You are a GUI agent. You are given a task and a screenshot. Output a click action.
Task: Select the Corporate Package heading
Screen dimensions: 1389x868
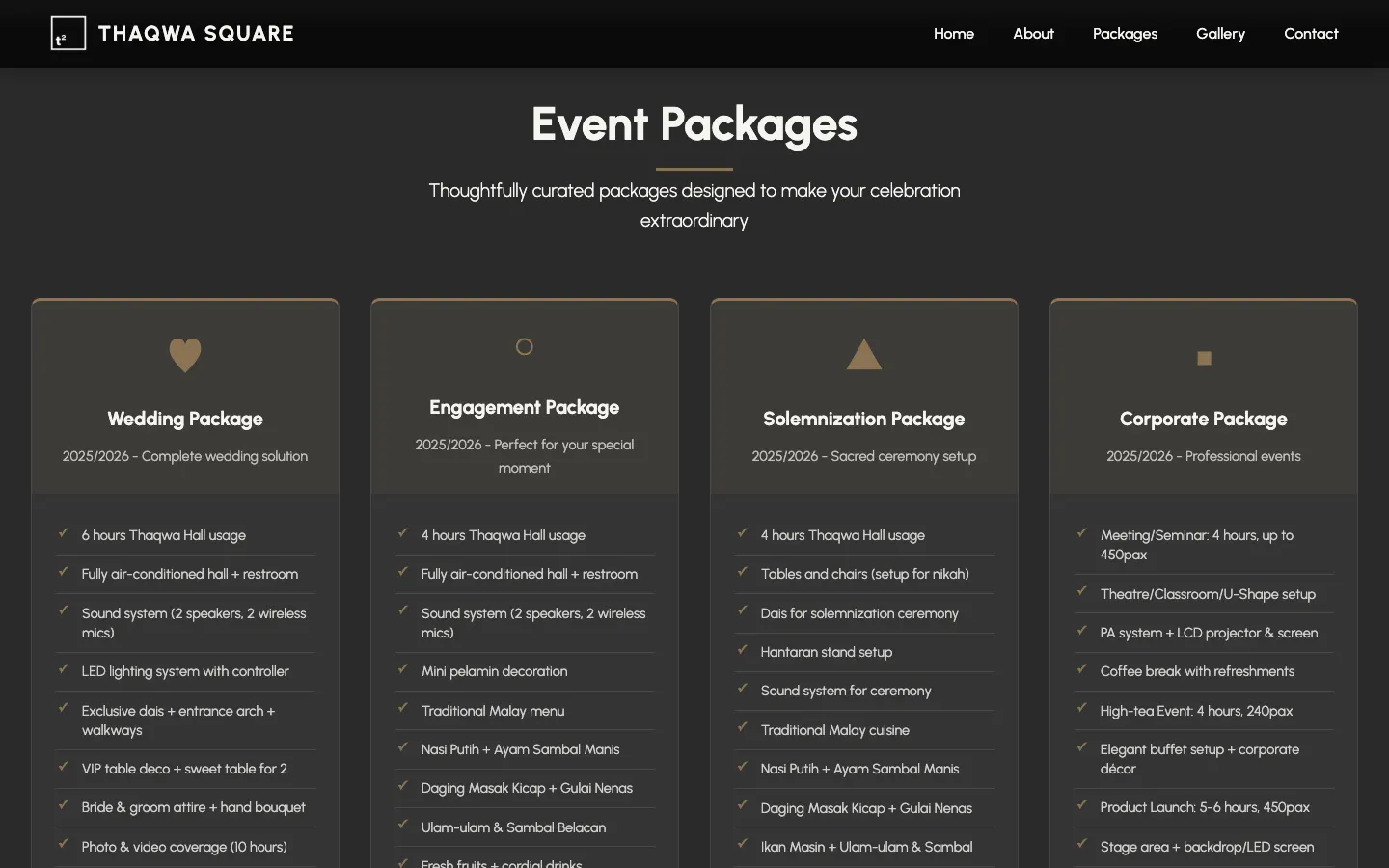point(1204,419)
